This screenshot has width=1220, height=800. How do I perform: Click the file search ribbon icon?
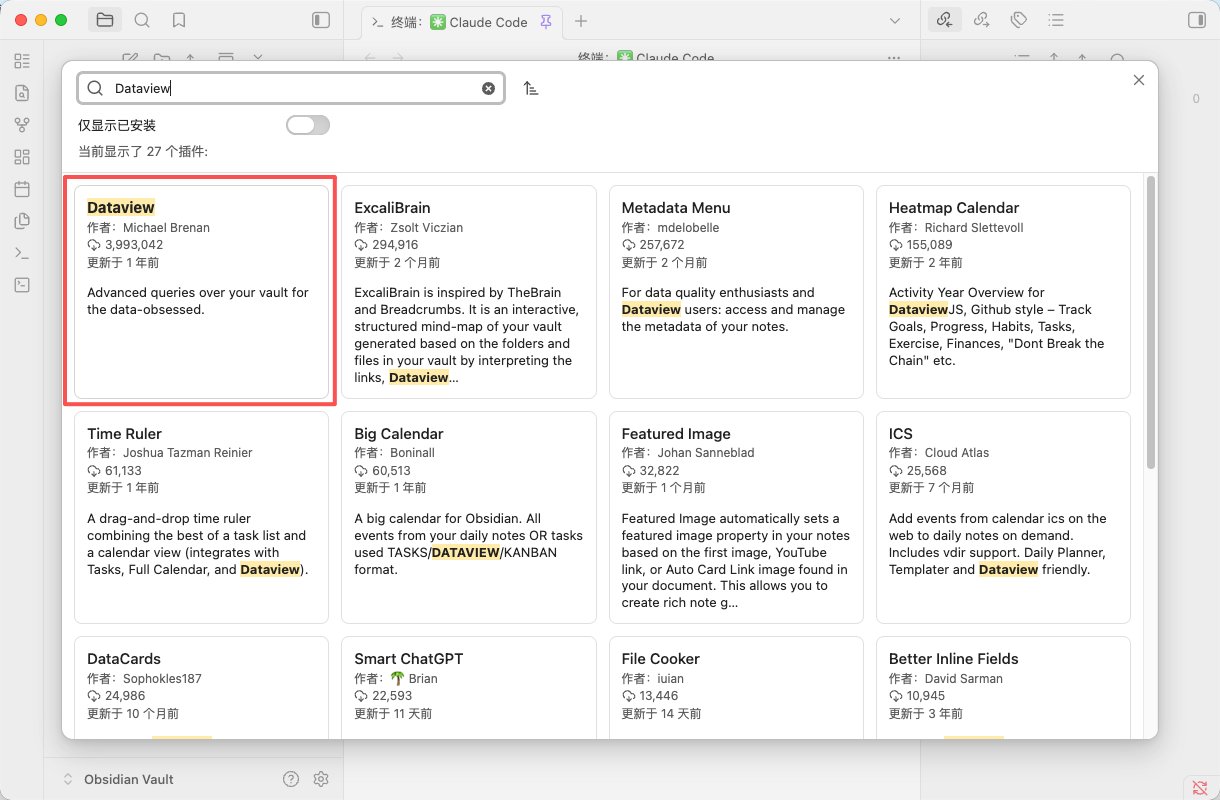tap(22, 93)
